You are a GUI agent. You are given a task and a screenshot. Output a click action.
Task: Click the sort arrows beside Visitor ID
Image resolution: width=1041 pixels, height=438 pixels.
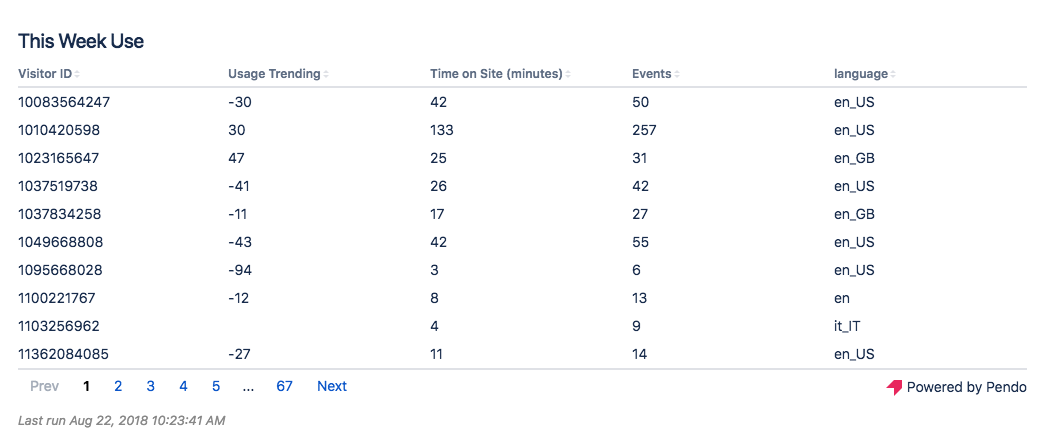coord(78,74)
